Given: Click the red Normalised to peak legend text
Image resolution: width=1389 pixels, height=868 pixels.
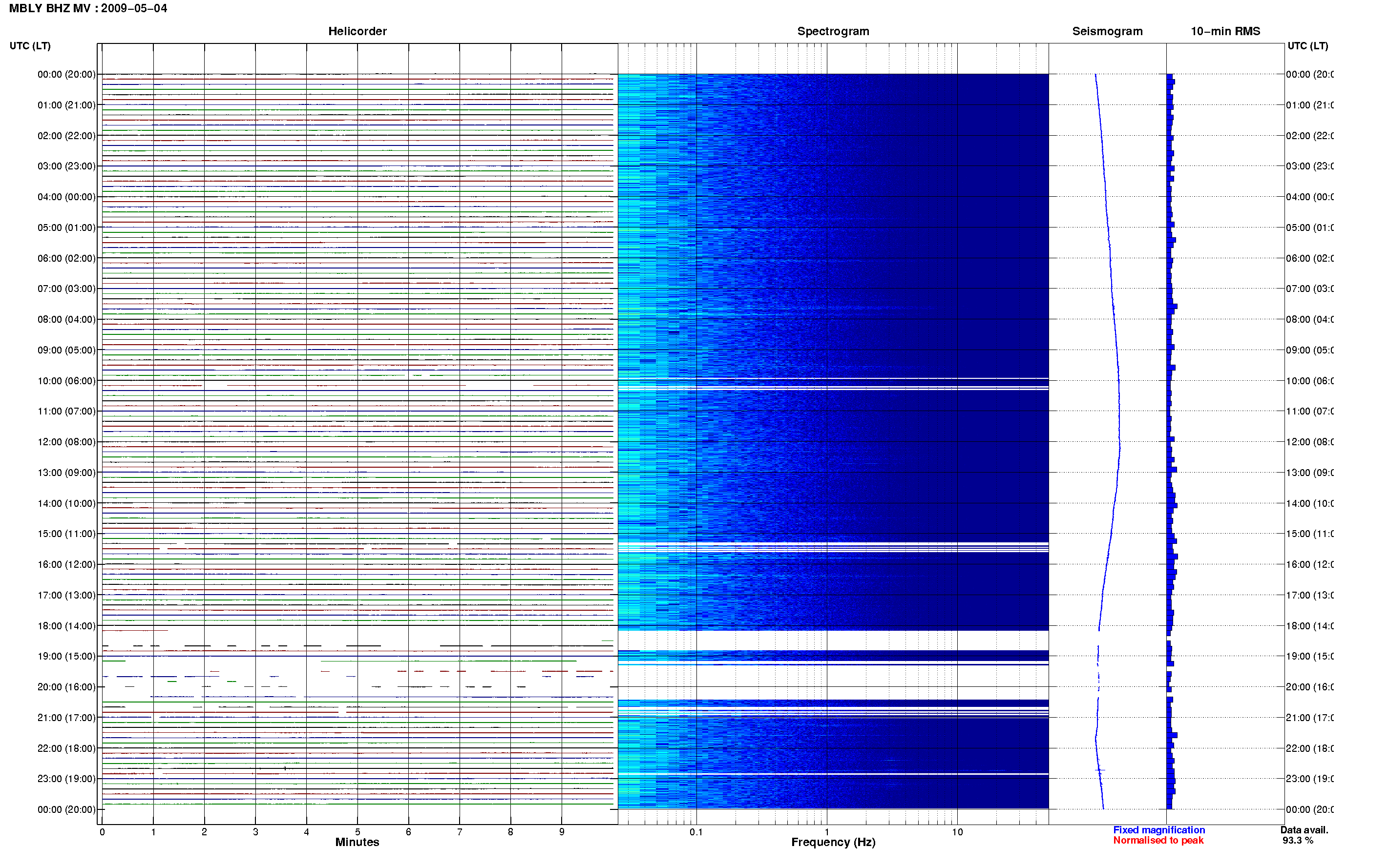Looking at the screenshot, I should (1158, 841).
